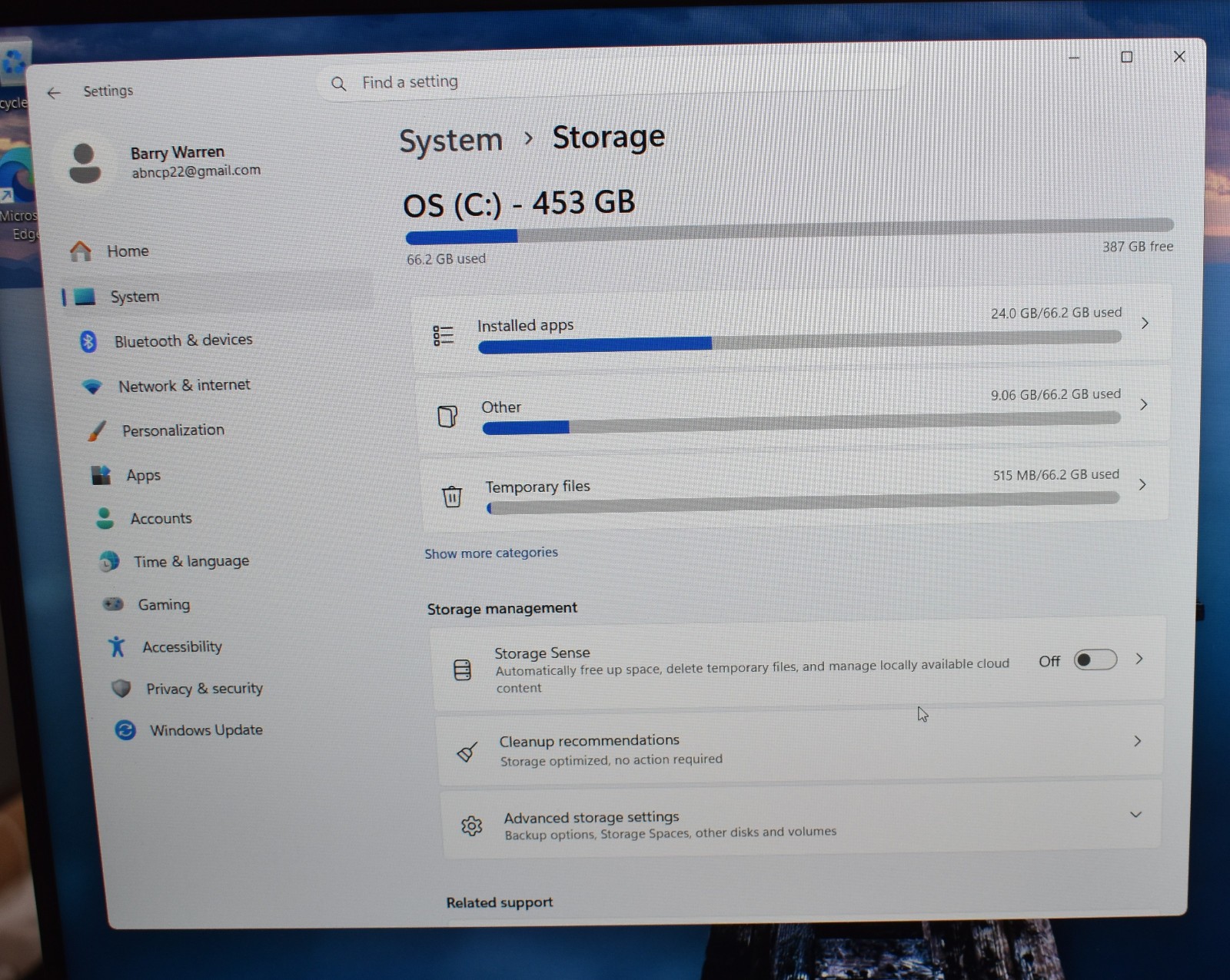Click the '387 GB free' label
This screenshot has height=980, width=1230.
(x=1138, y=247)
